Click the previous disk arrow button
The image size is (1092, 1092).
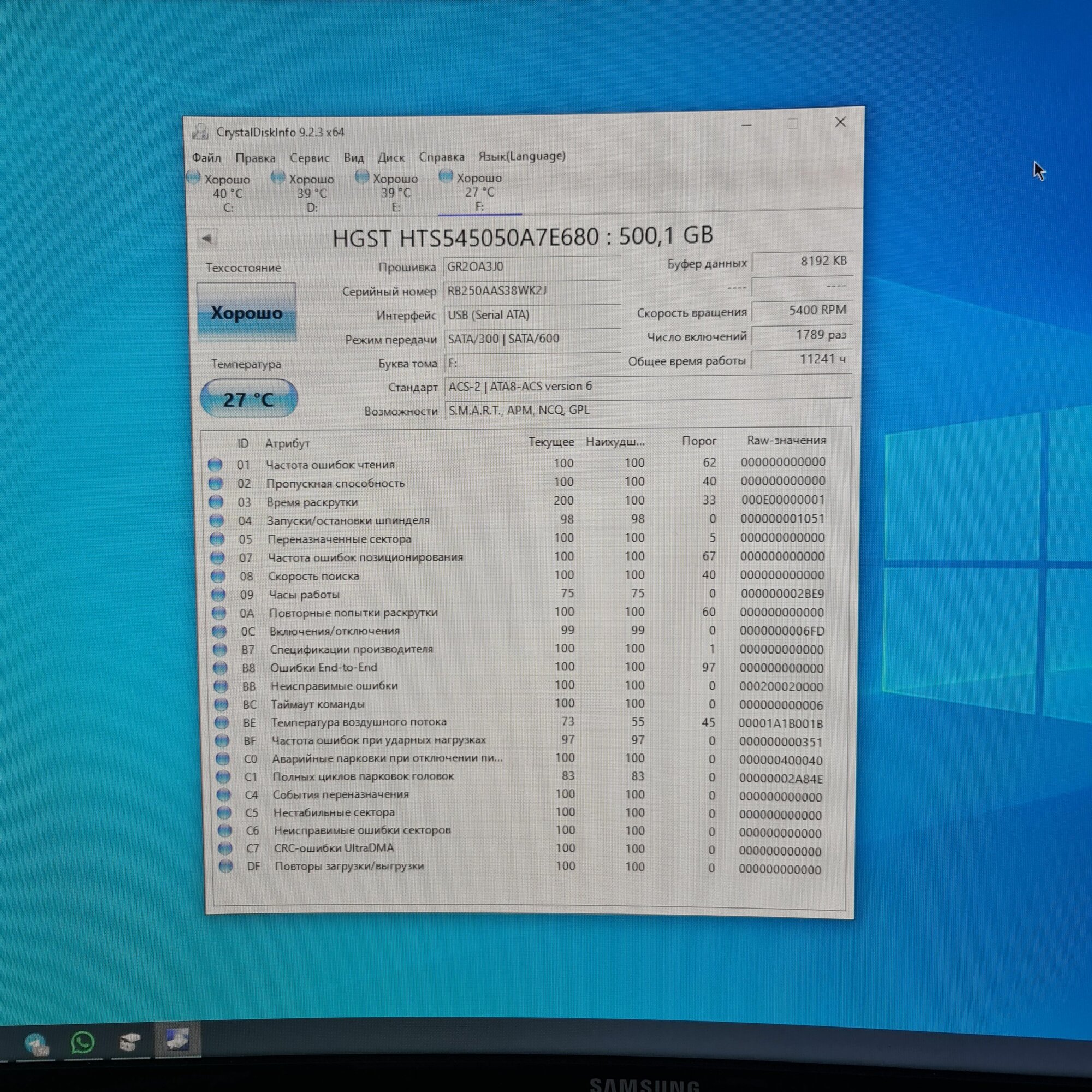(207, 239)
